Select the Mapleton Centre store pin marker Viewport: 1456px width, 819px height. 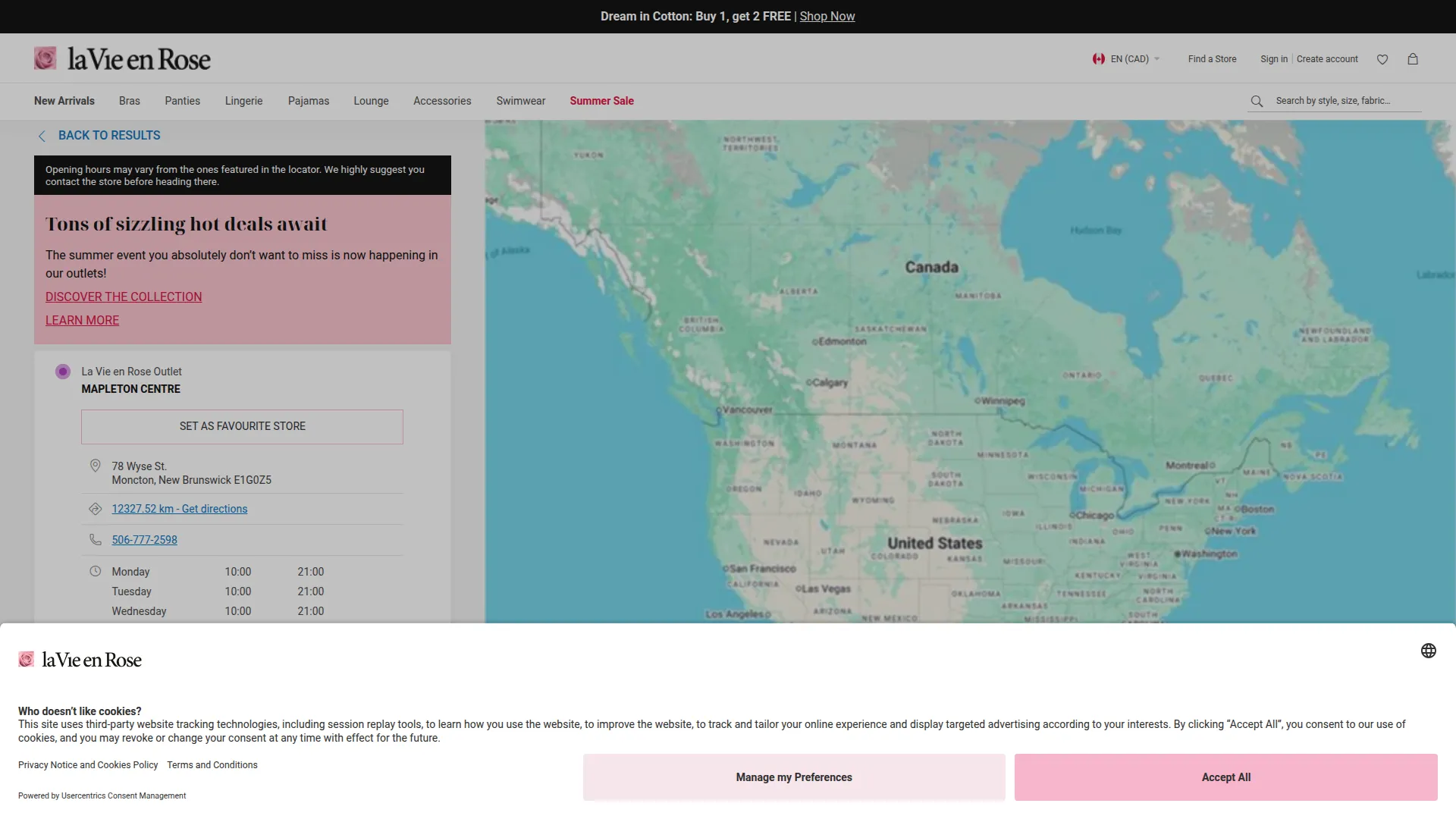pyautogui.click(x=63, y=372)
